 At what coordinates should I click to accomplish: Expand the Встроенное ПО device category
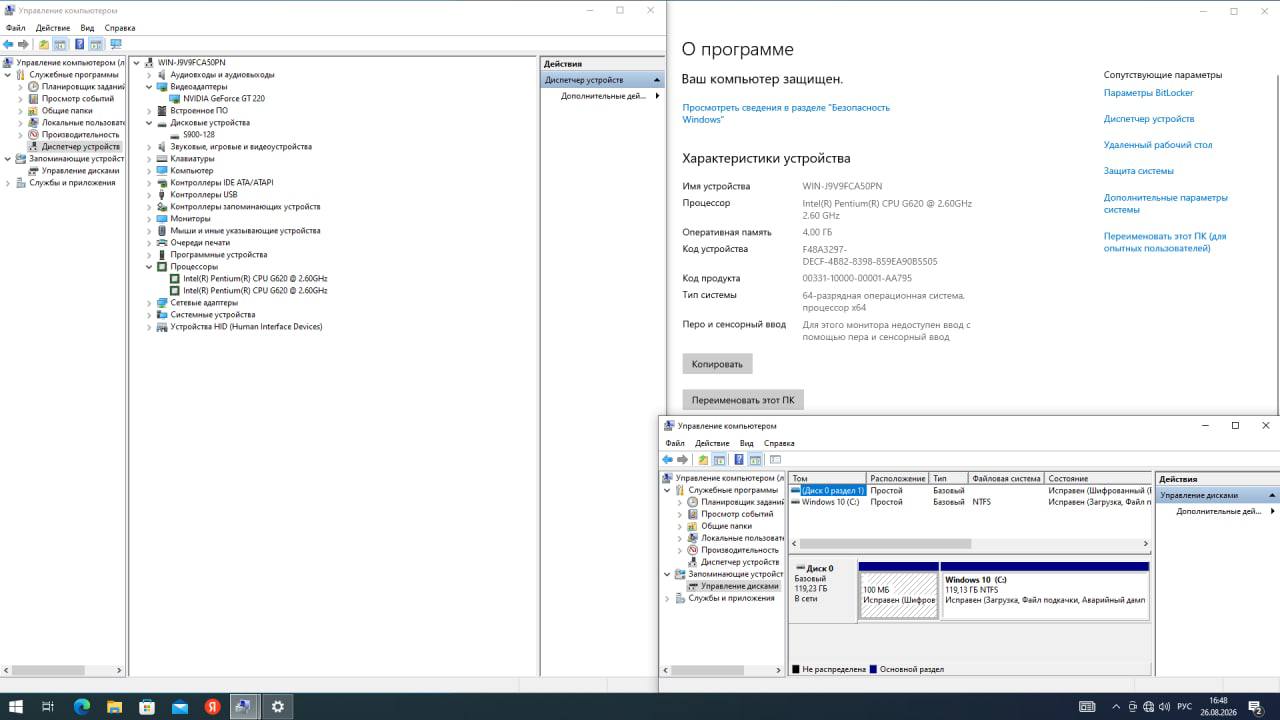point(150,111)
